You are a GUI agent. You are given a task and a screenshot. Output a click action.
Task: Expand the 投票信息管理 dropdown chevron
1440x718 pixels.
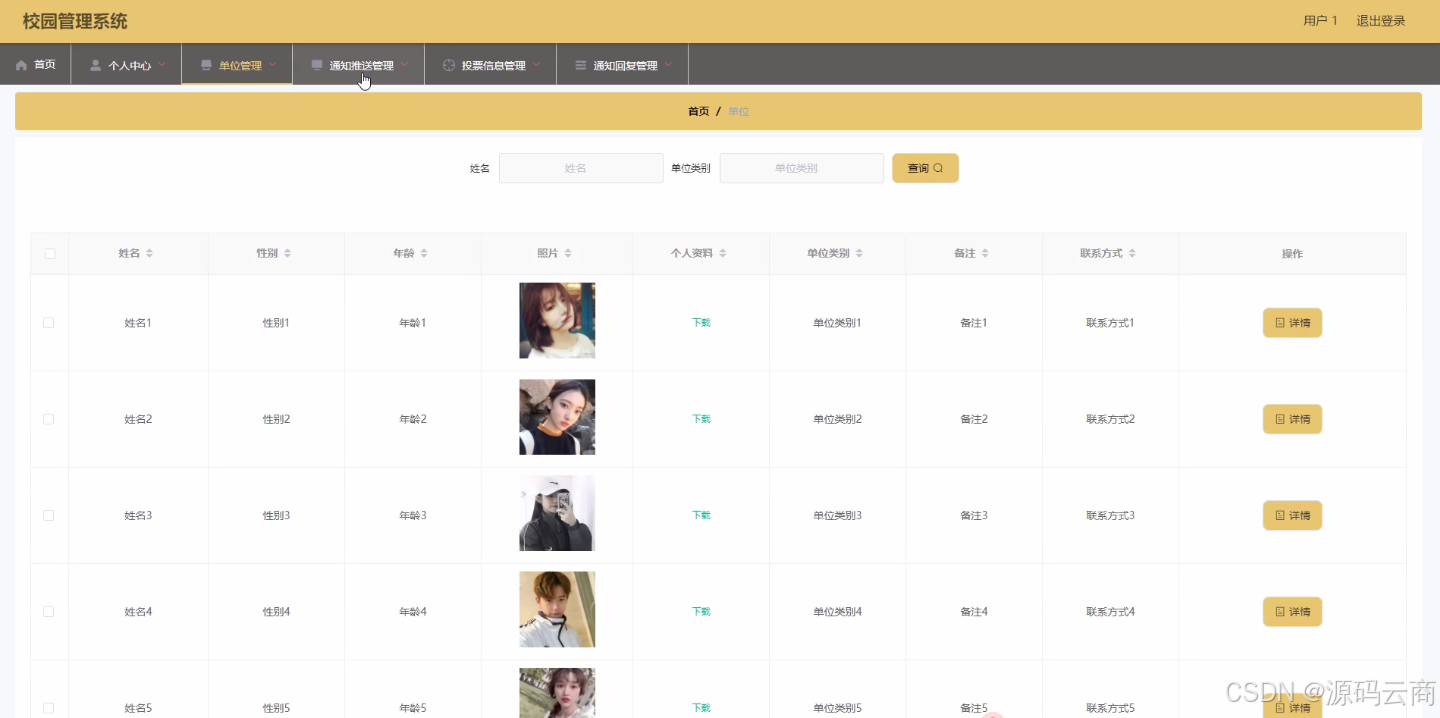[x=536, y=65]
